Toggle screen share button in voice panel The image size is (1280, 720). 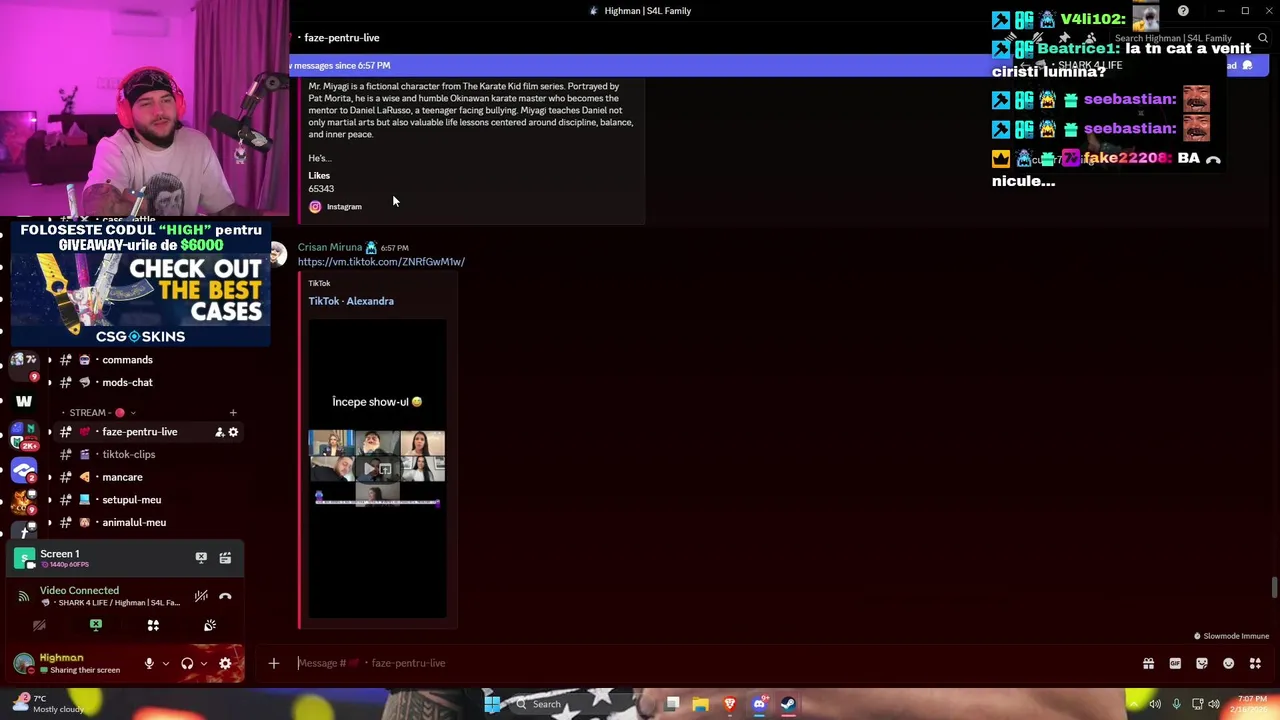[96, 625]
